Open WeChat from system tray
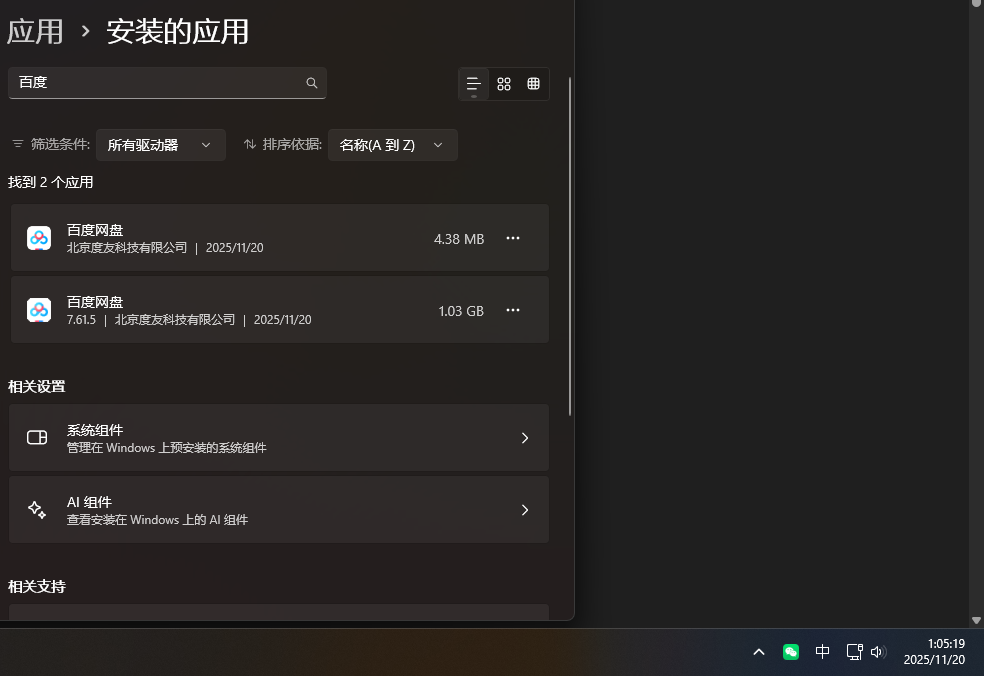The height and width of the screenshot is (676, 984). pos(791,652)
